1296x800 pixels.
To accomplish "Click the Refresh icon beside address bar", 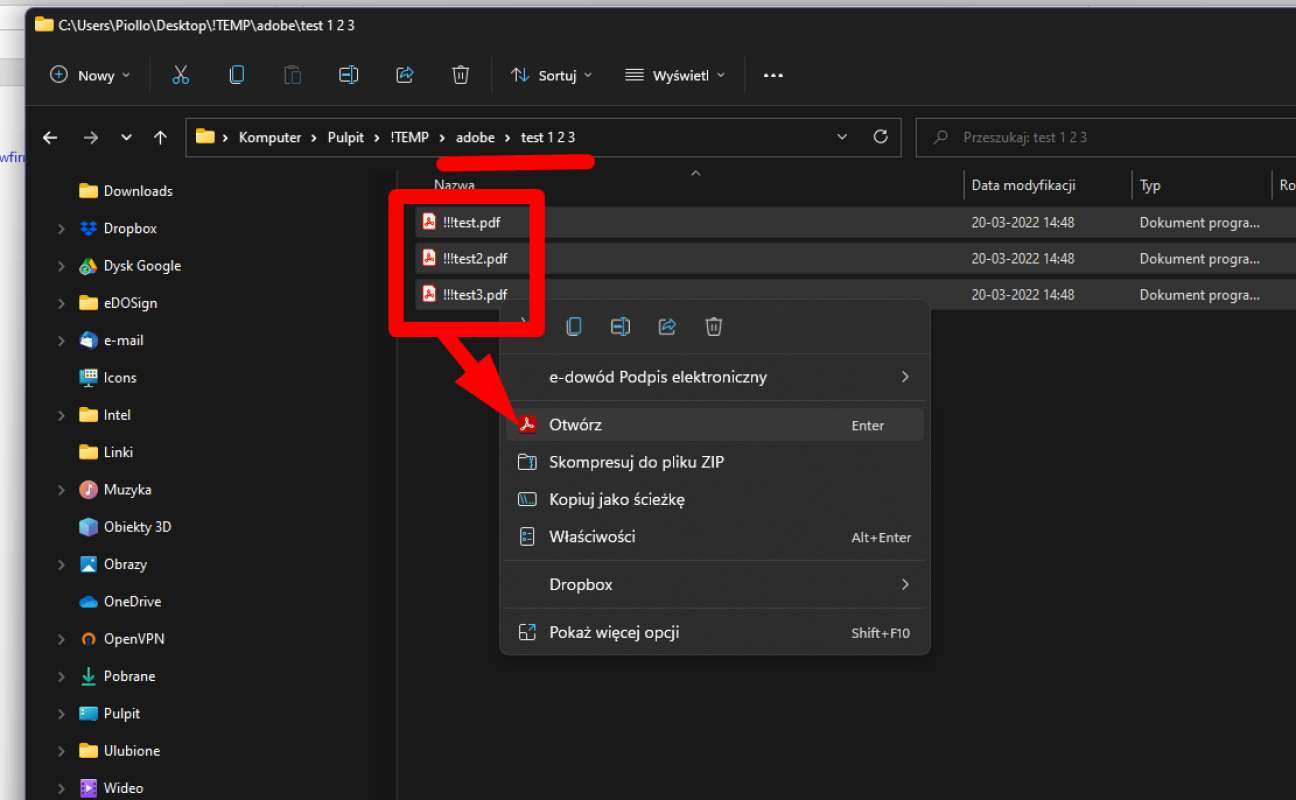I will pos(880,137).
